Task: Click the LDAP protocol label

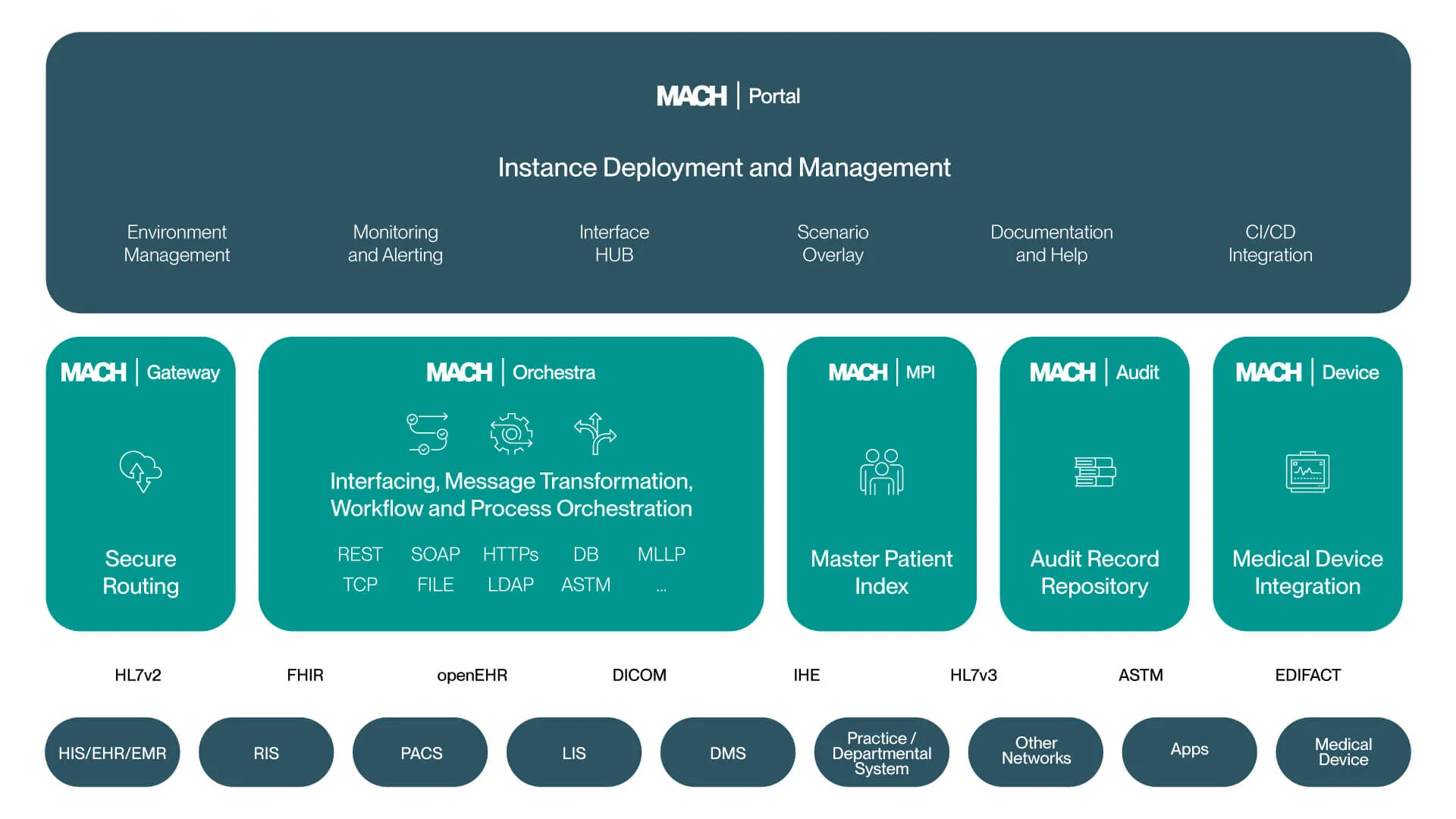Action: pyautogui.click(x=510, y=585)
